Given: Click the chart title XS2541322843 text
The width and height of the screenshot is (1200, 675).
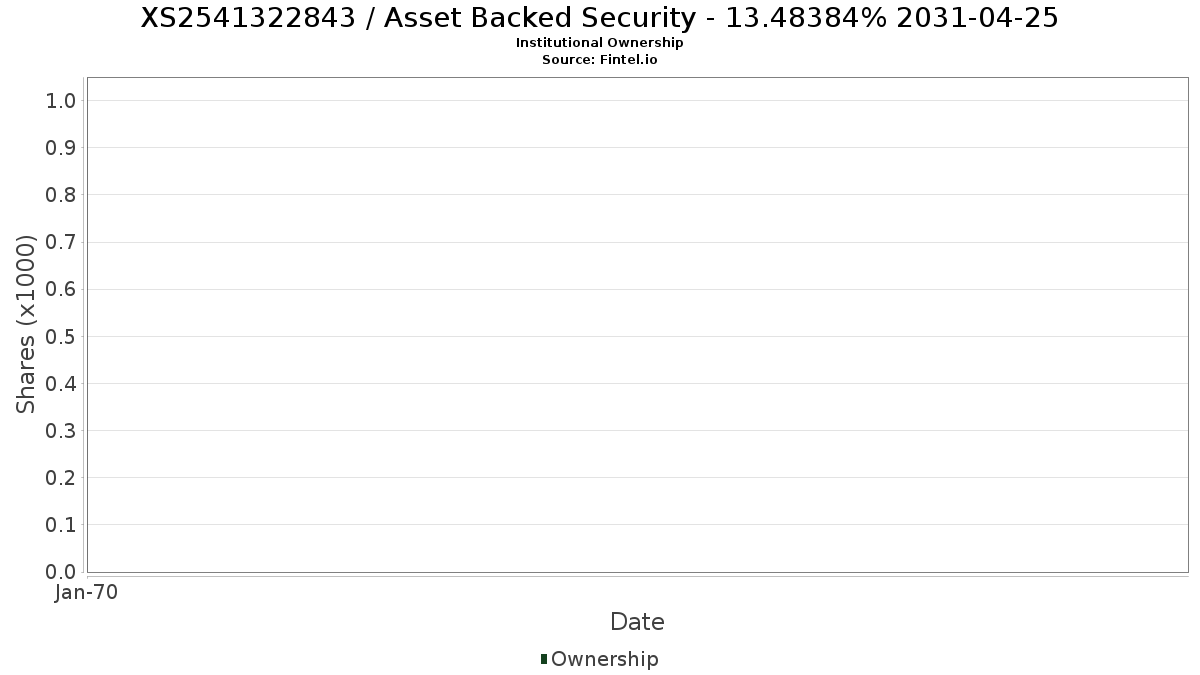Looking at the screenshot, I should [x=599, y=18].
